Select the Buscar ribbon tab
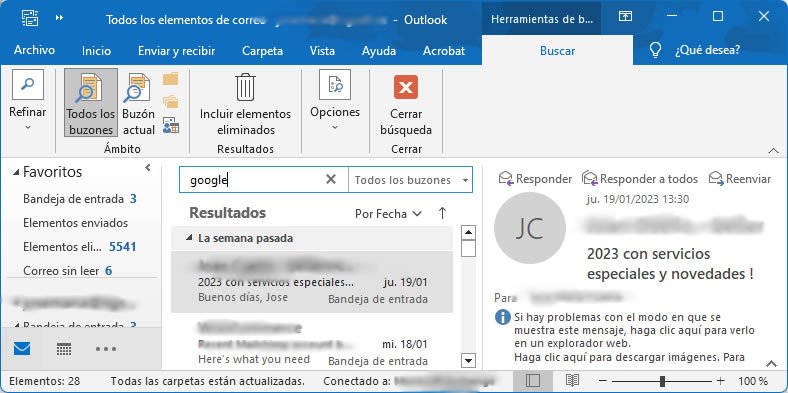 (557, 51)
